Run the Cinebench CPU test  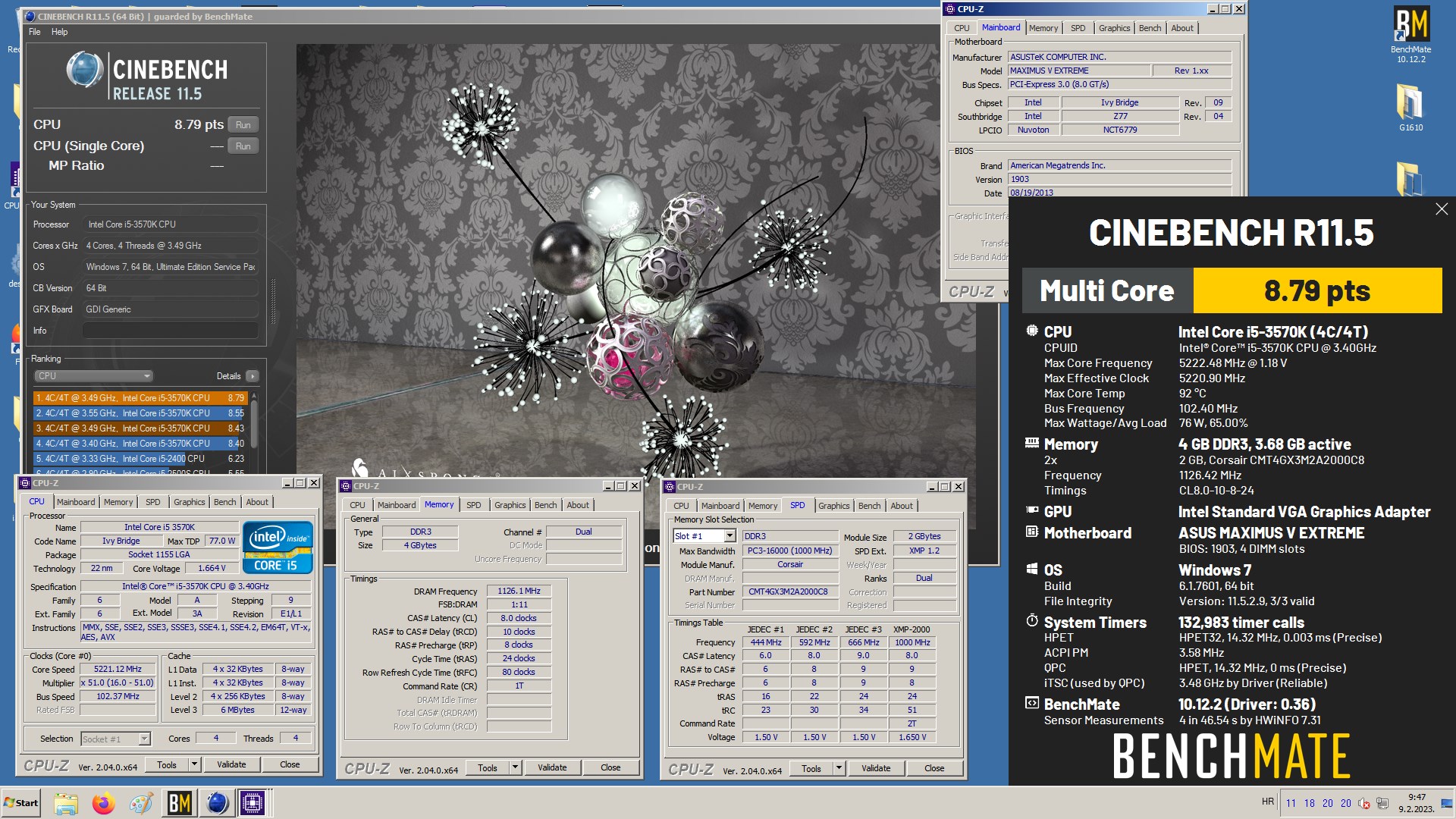click(243, 125)
